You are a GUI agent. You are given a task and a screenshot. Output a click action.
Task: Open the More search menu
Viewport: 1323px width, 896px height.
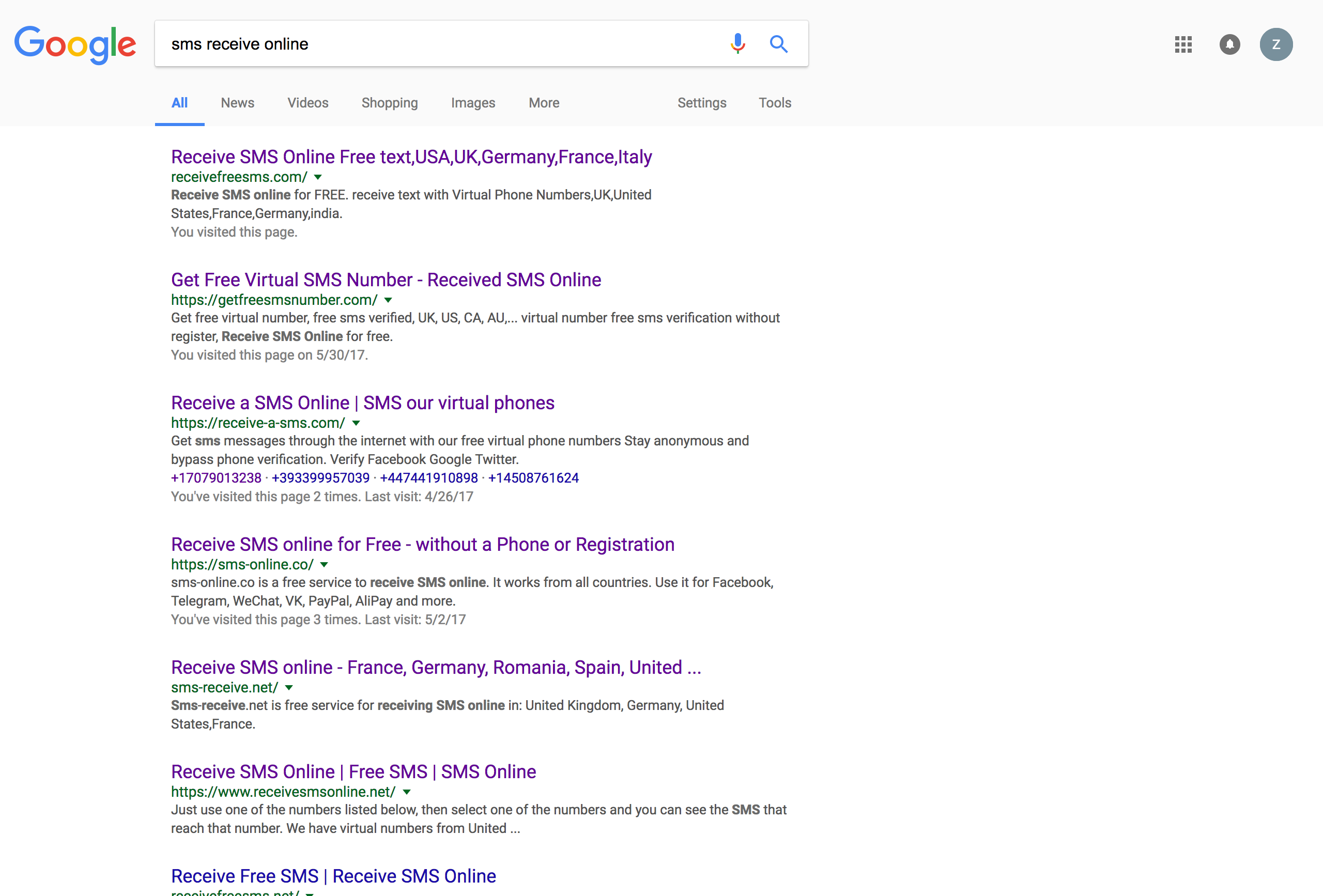(544, 103)
